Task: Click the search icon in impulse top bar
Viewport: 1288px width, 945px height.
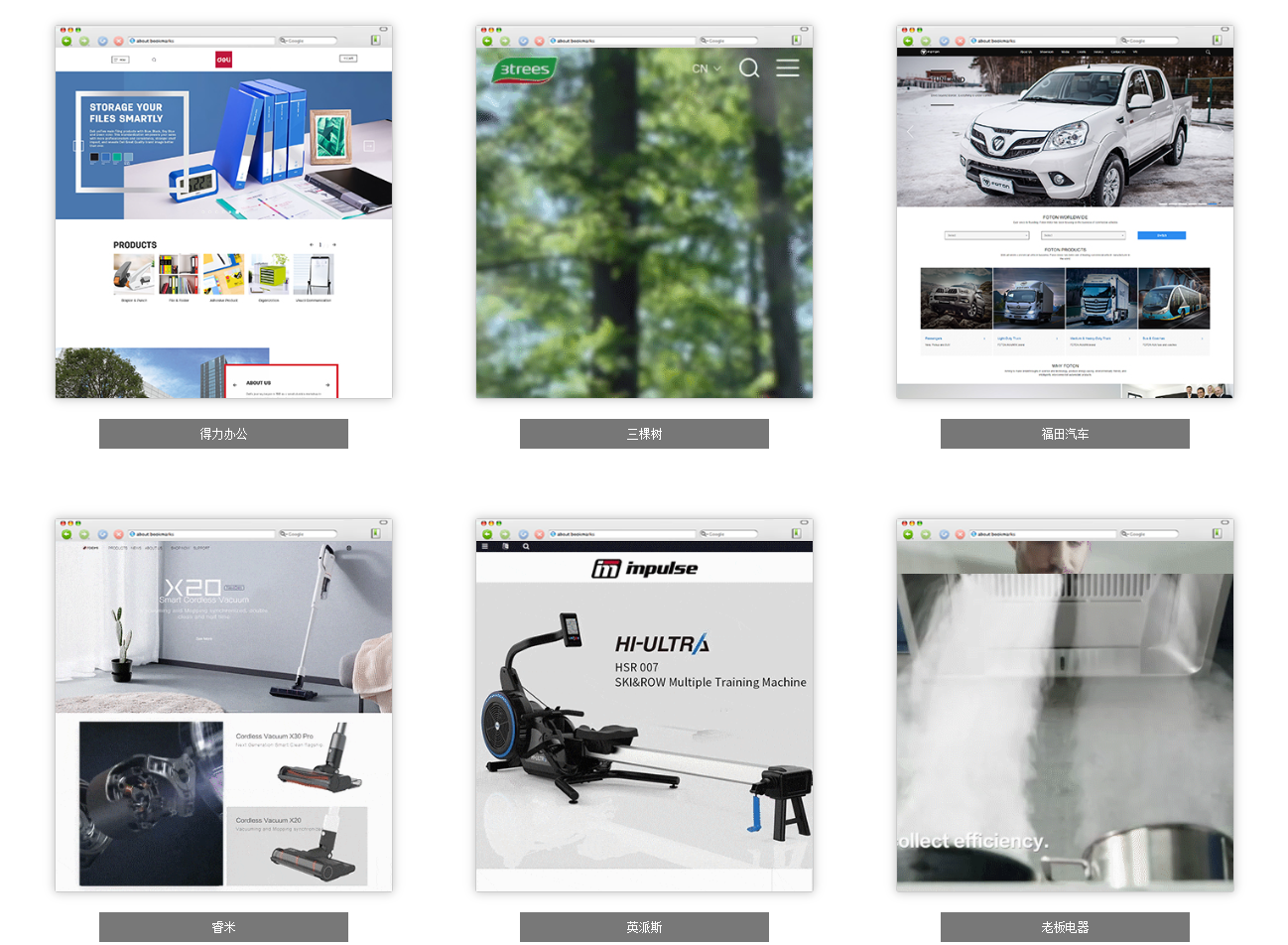Action: coord(526,546)
